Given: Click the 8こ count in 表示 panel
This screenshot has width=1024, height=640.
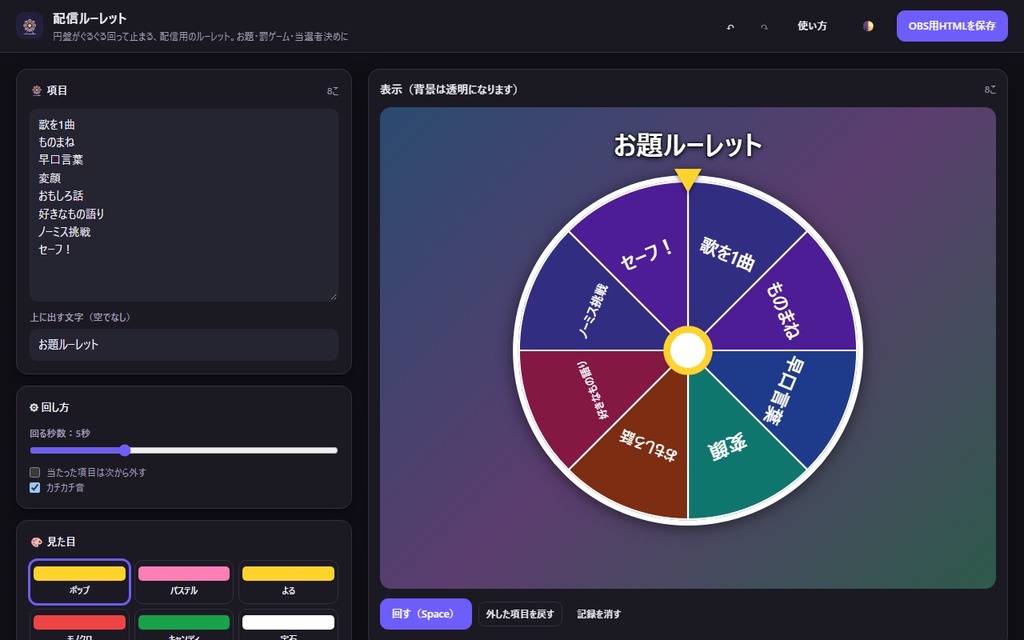Looking at the screenshot, I should click(990, 89).
